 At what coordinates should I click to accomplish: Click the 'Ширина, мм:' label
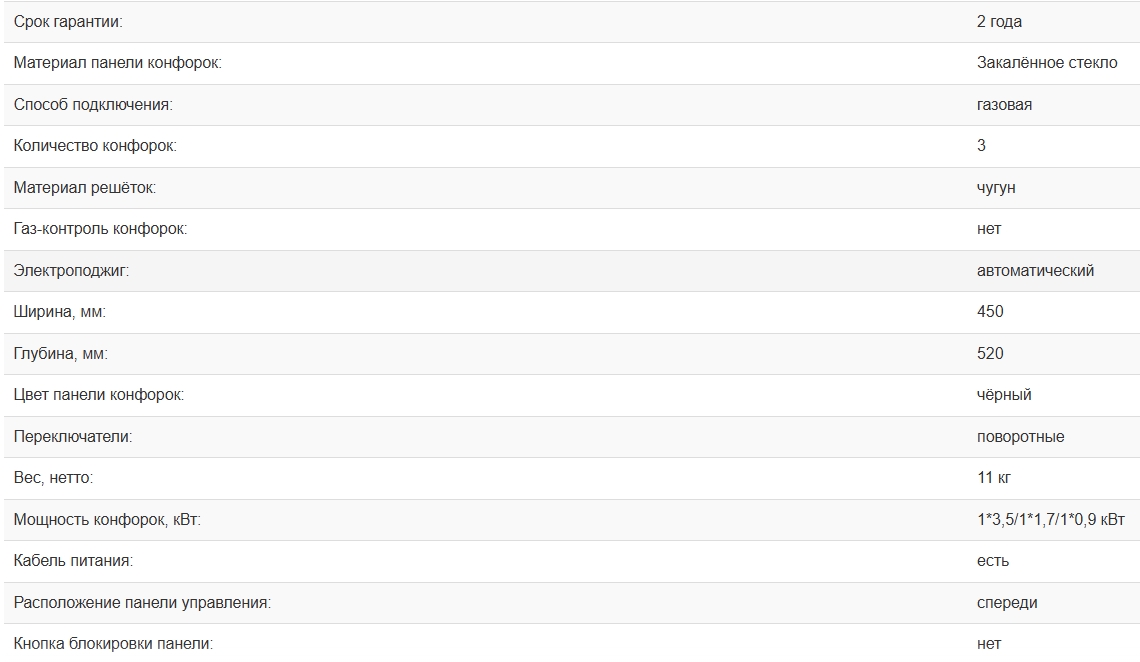(x=60, y=312)
